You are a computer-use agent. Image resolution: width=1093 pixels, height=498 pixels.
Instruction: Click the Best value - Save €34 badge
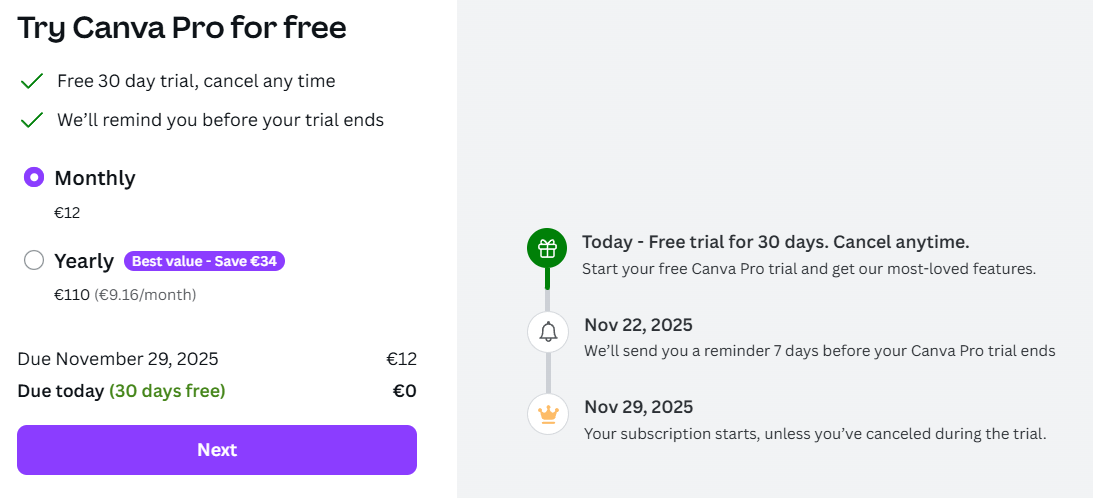click(x=205, y=261)
